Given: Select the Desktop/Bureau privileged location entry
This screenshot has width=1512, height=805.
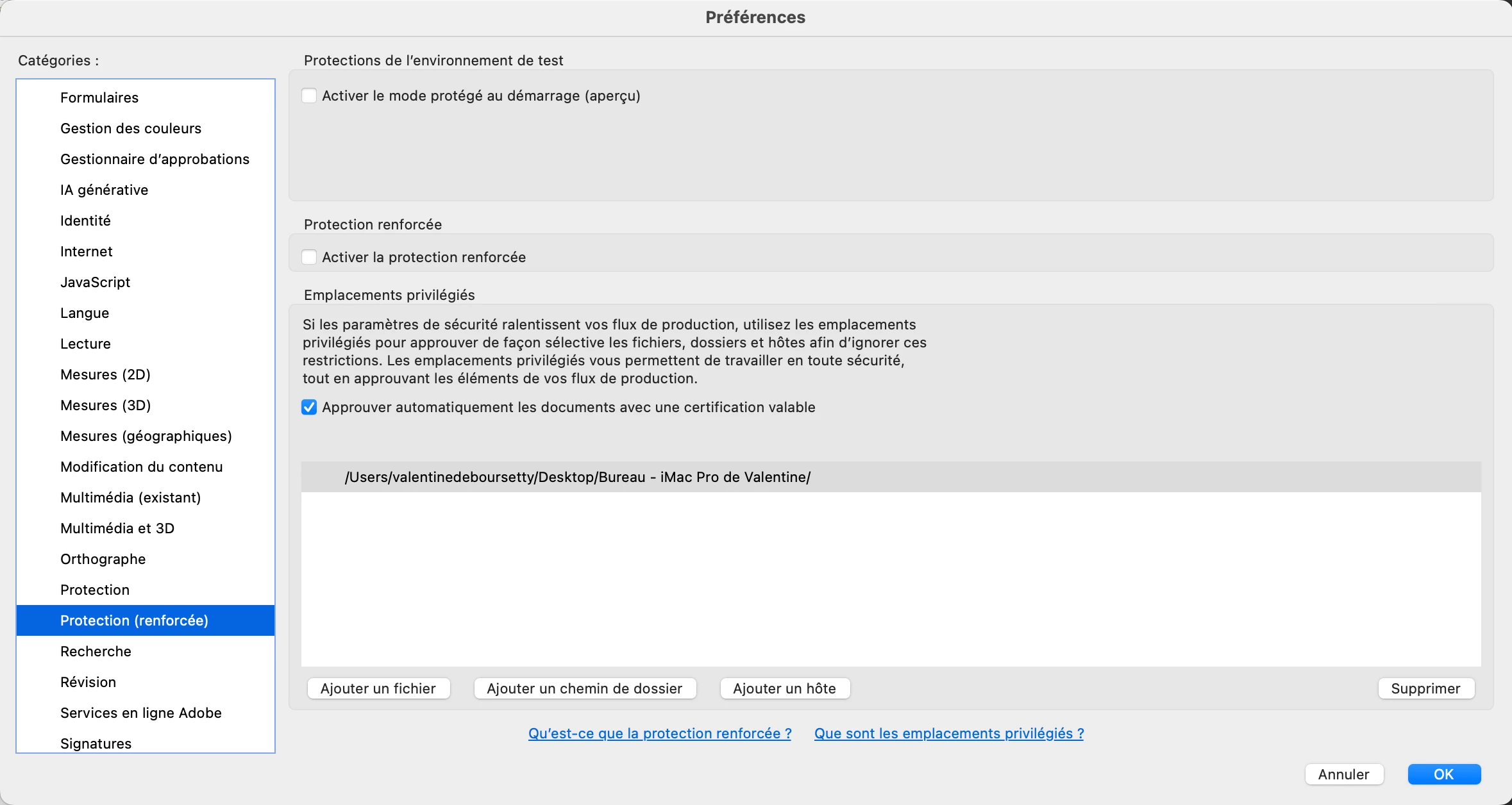Looking at the screenshot, I should coord(577,477).
